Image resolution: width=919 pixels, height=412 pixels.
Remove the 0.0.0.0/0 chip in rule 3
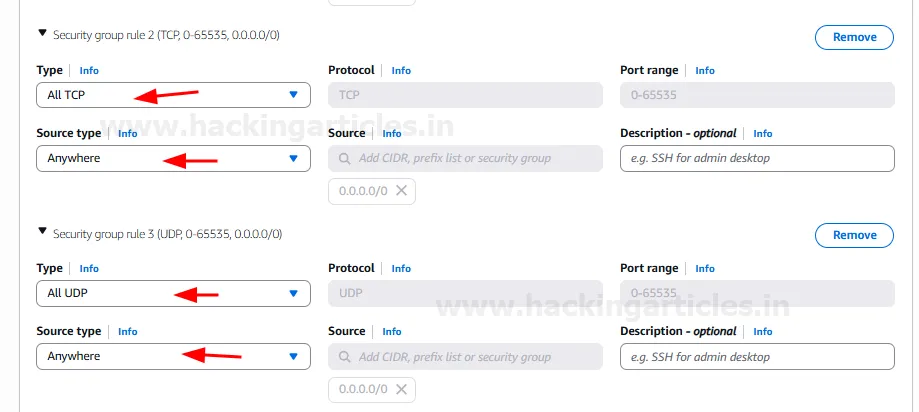point(401,389)
